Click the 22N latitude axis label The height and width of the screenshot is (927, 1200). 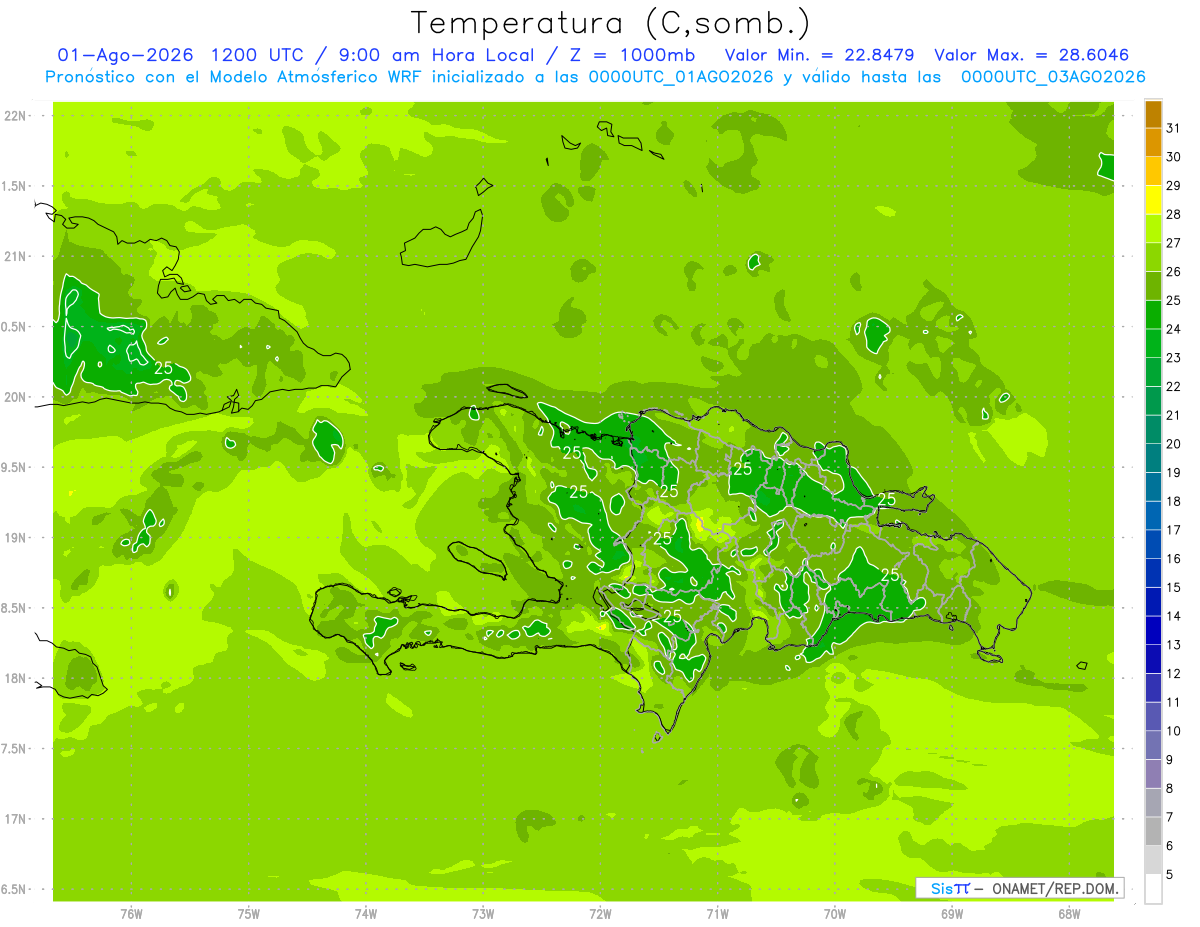click(16, 116)
